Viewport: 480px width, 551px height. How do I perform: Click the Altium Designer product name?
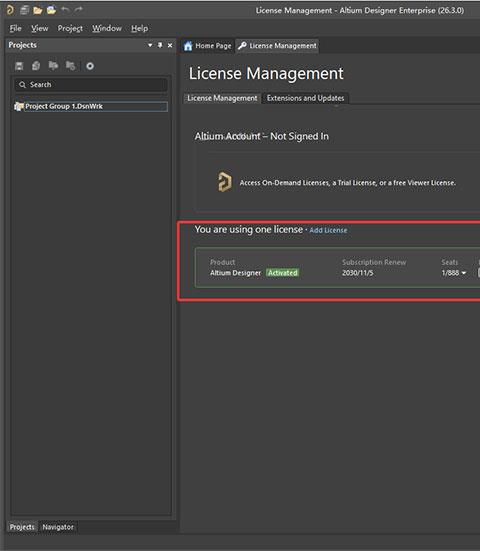(x=235, y=273)
